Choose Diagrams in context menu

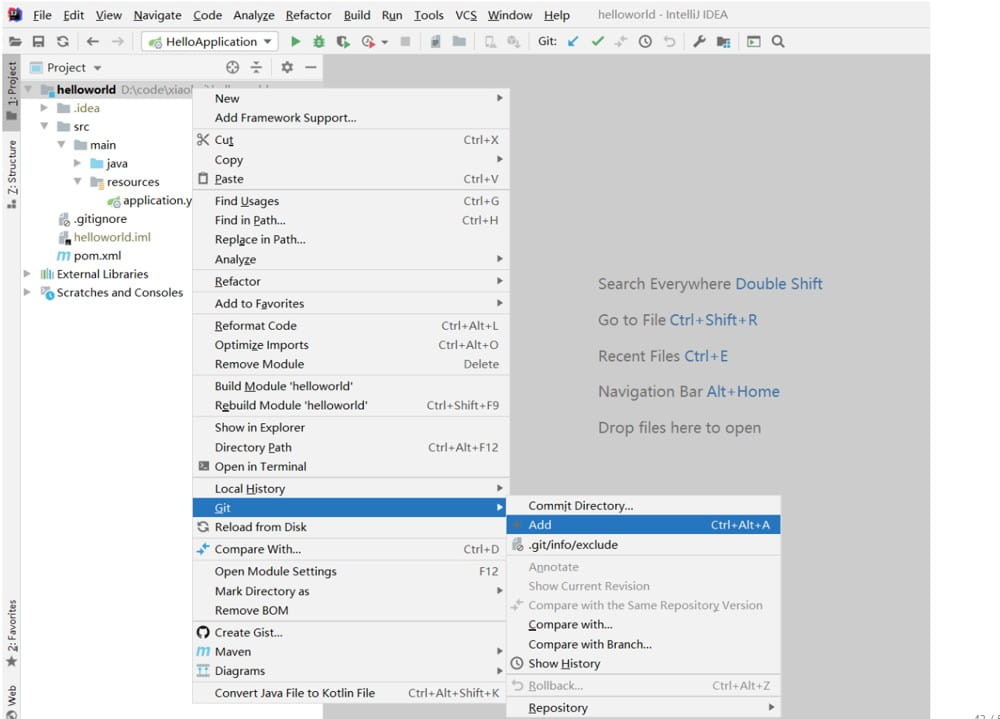[350, 671]
